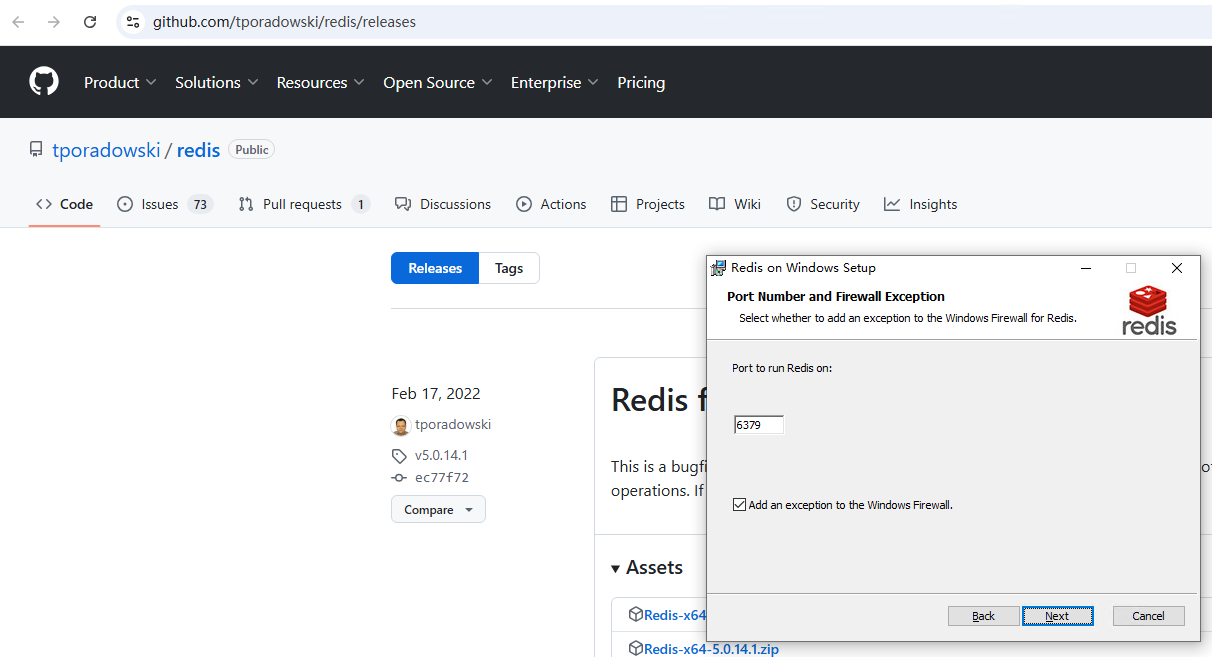This screenshot has width=1212, height=657.
Task: Click Next in the Redis setup
Action: coord(1057,616)
